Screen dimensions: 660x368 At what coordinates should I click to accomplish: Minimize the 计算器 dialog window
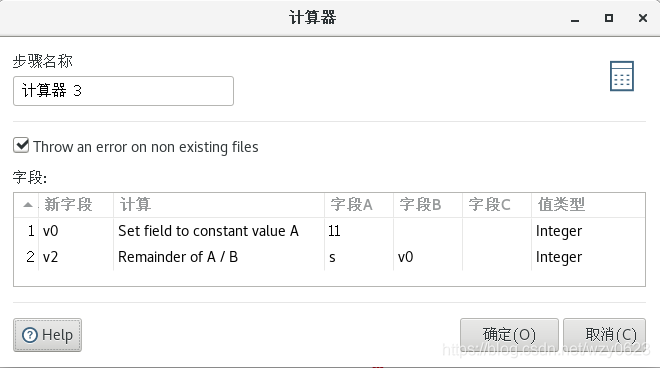tap(575, 18)
